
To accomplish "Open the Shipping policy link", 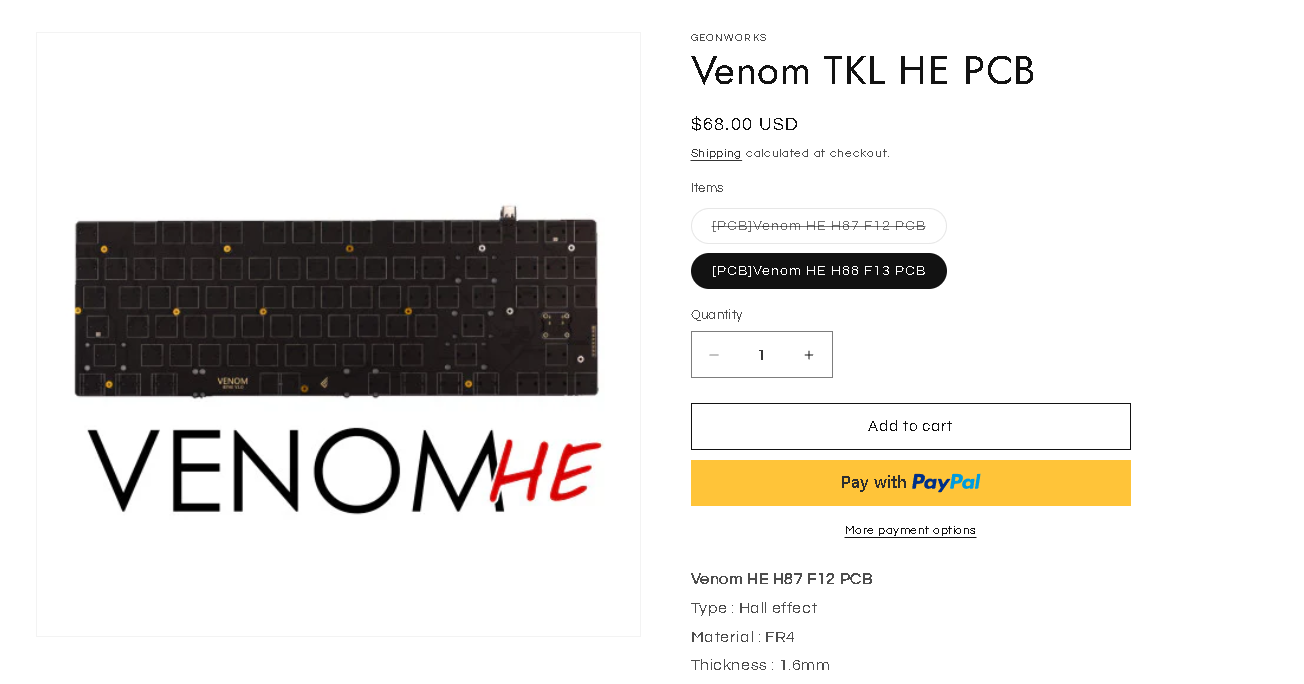I will pyautogui.click(x=716, y=154).
